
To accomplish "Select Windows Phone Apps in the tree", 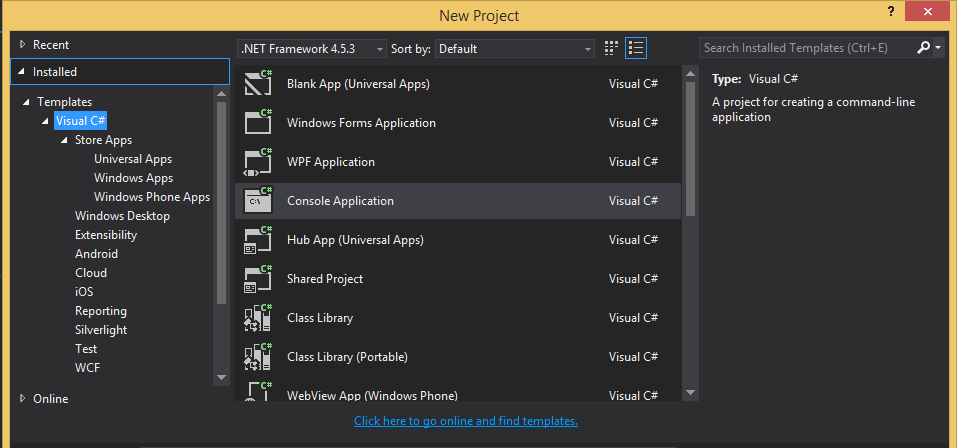I will coord(152,197).
